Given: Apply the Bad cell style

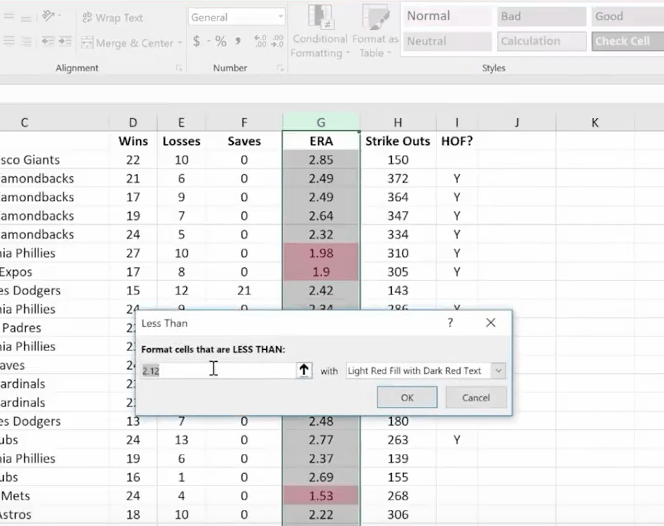Looking at the screenshot, I should (541, 17).
